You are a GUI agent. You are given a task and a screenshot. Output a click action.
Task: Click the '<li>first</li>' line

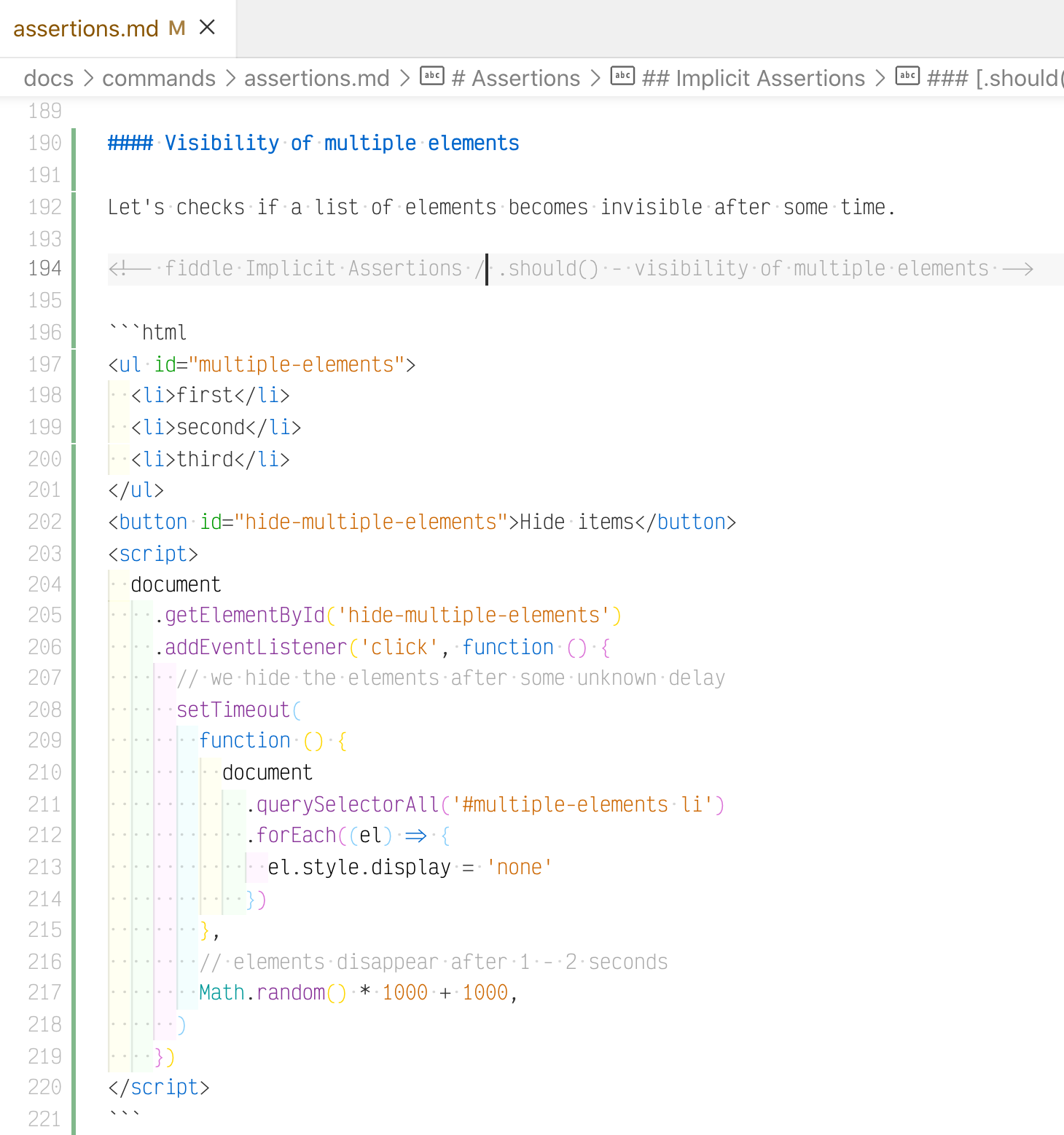pyautogui.click(x=211, y=396)
